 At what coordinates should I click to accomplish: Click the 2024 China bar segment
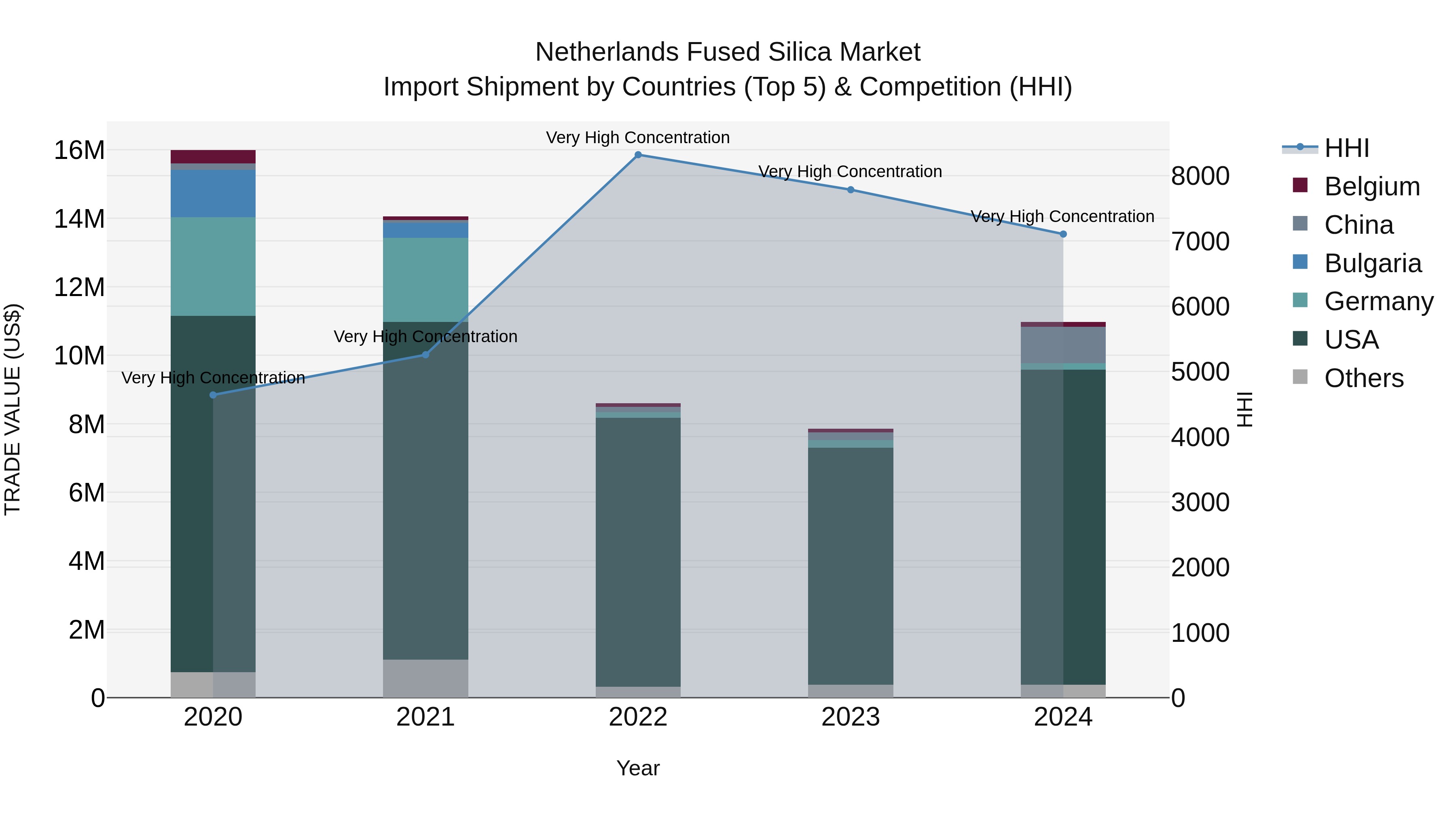(1063, 345)
